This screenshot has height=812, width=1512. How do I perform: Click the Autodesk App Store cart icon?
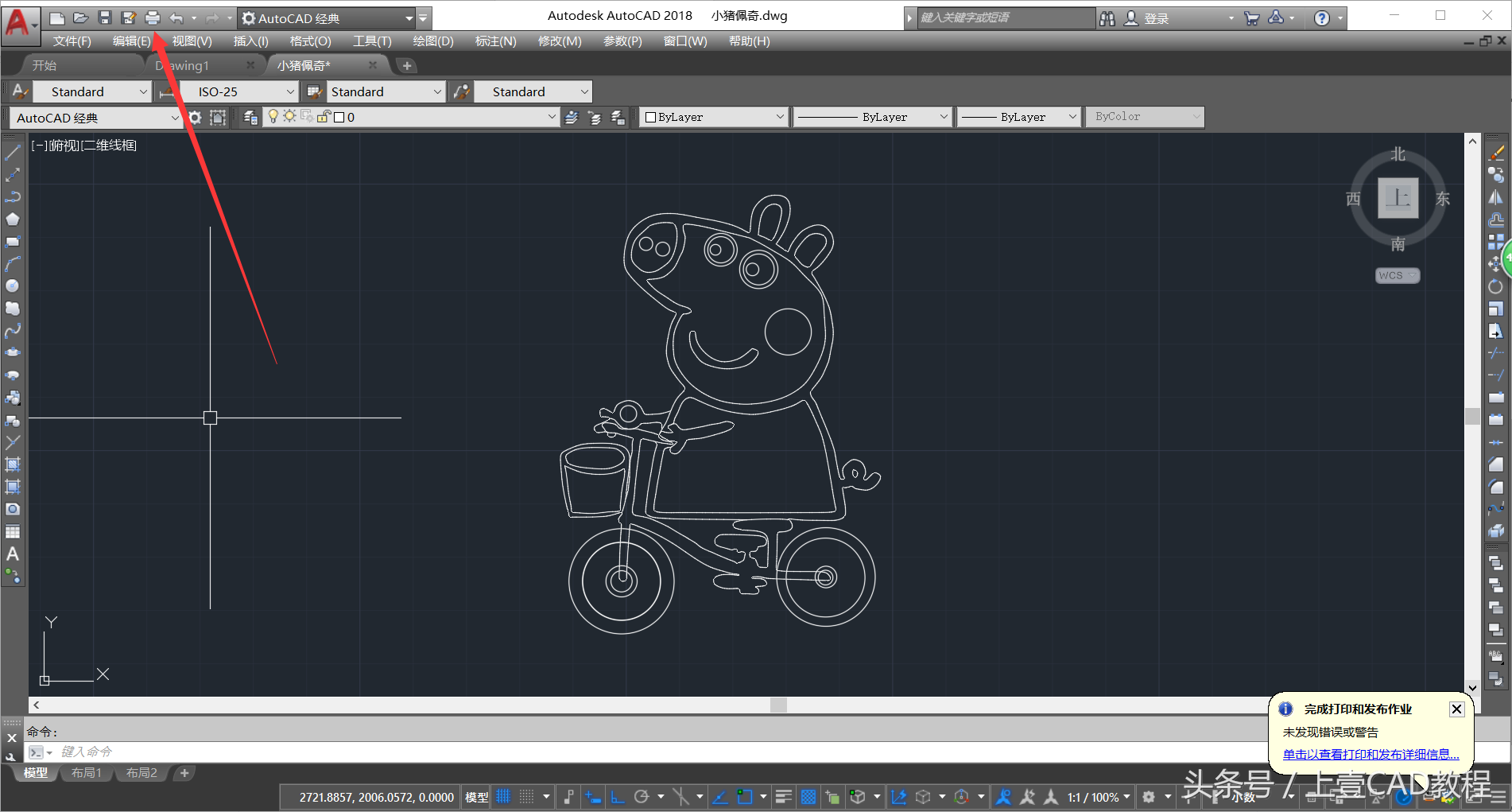click(1252, 18)
